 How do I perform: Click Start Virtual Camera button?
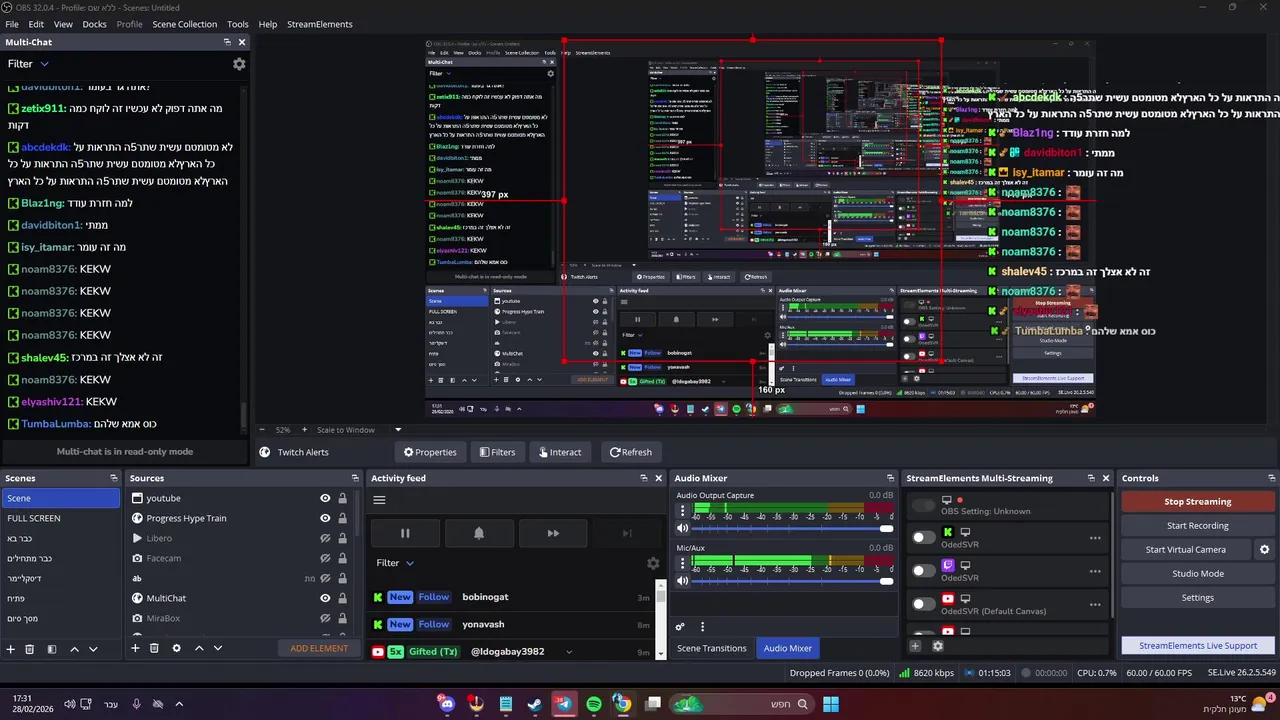click(1186, 550)
